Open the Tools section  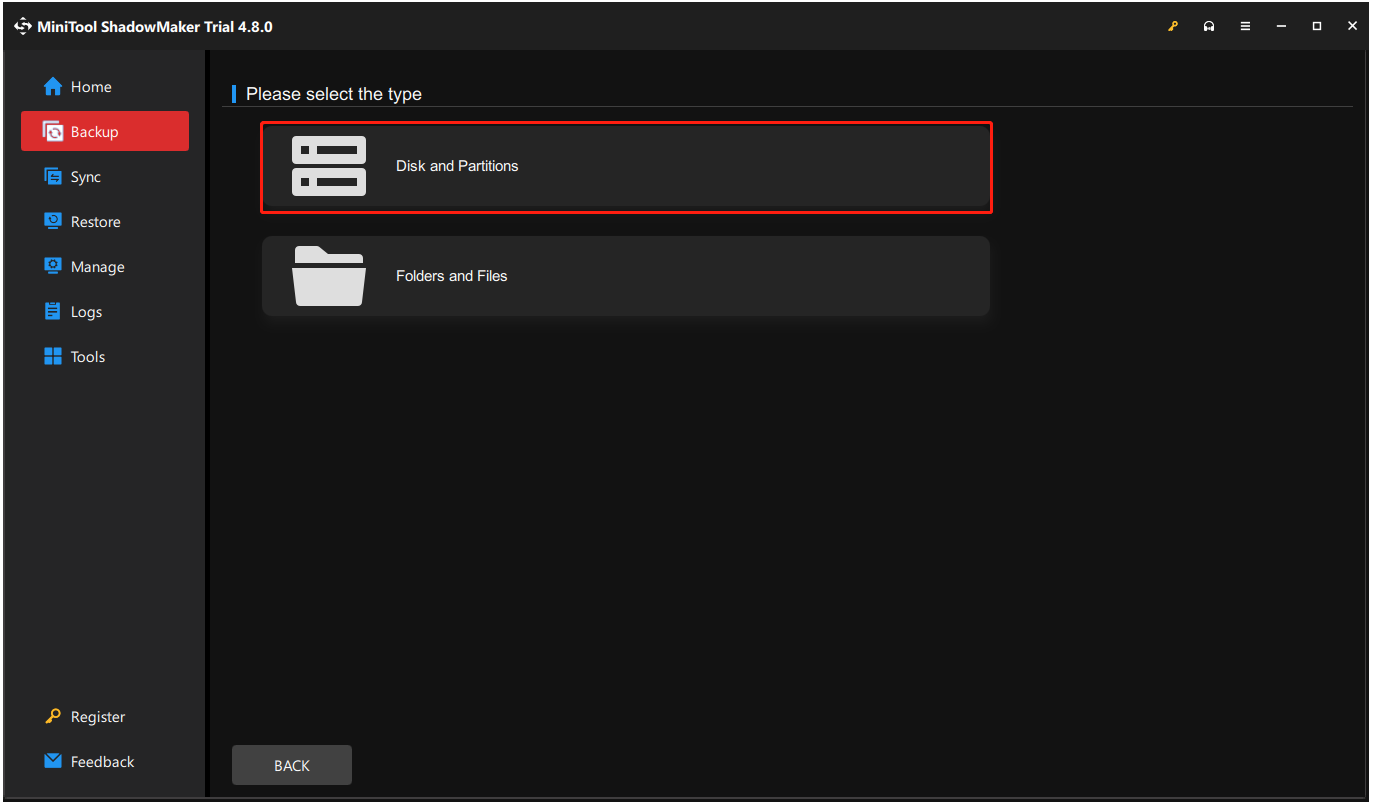88,356
